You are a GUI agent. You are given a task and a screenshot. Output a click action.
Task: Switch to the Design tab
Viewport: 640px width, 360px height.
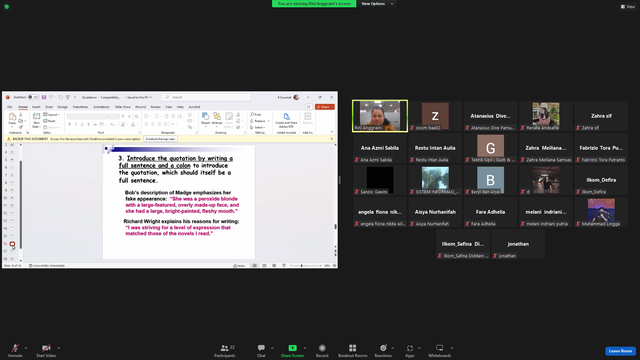tap(62, 107)
